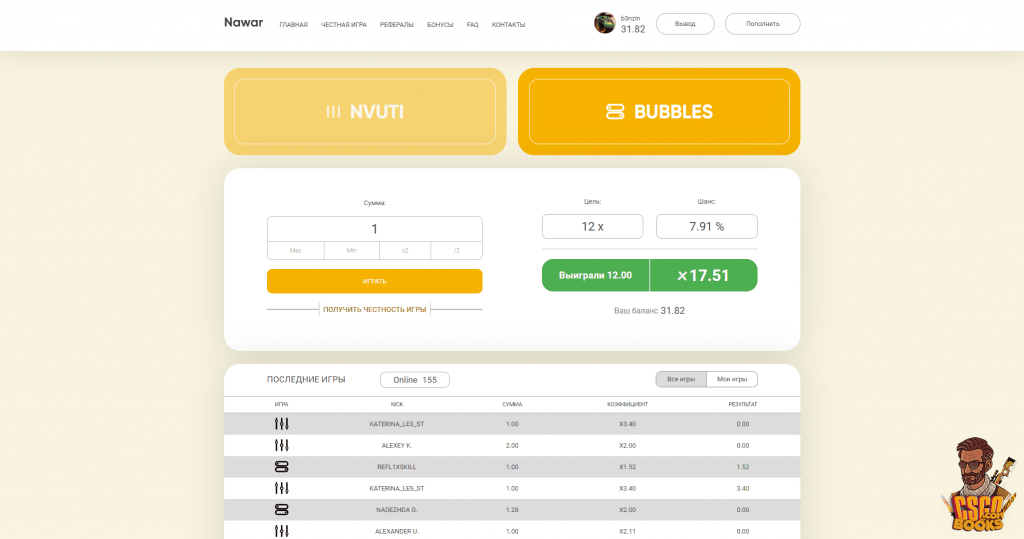This screenshot has height=539, width=1024.
Task: Click the 1.28 sum cell
Action: 512,510
